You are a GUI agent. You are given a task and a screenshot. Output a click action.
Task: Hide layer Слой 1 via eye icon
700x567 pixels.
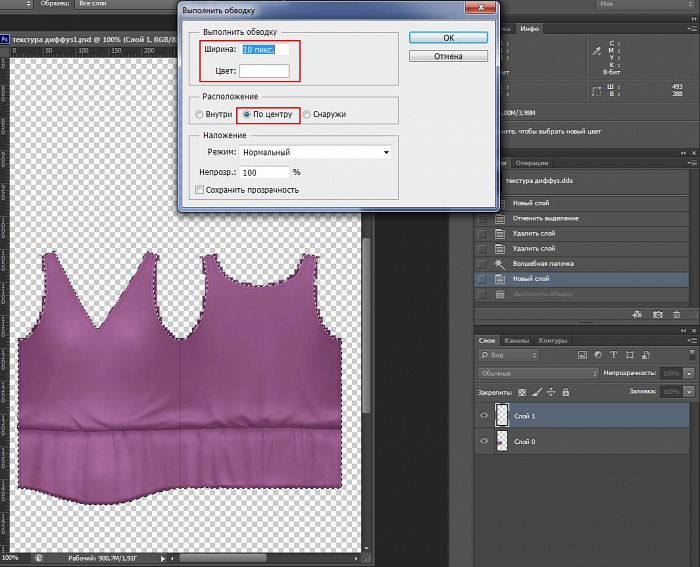pyautogui.click(x=486, y=413)
